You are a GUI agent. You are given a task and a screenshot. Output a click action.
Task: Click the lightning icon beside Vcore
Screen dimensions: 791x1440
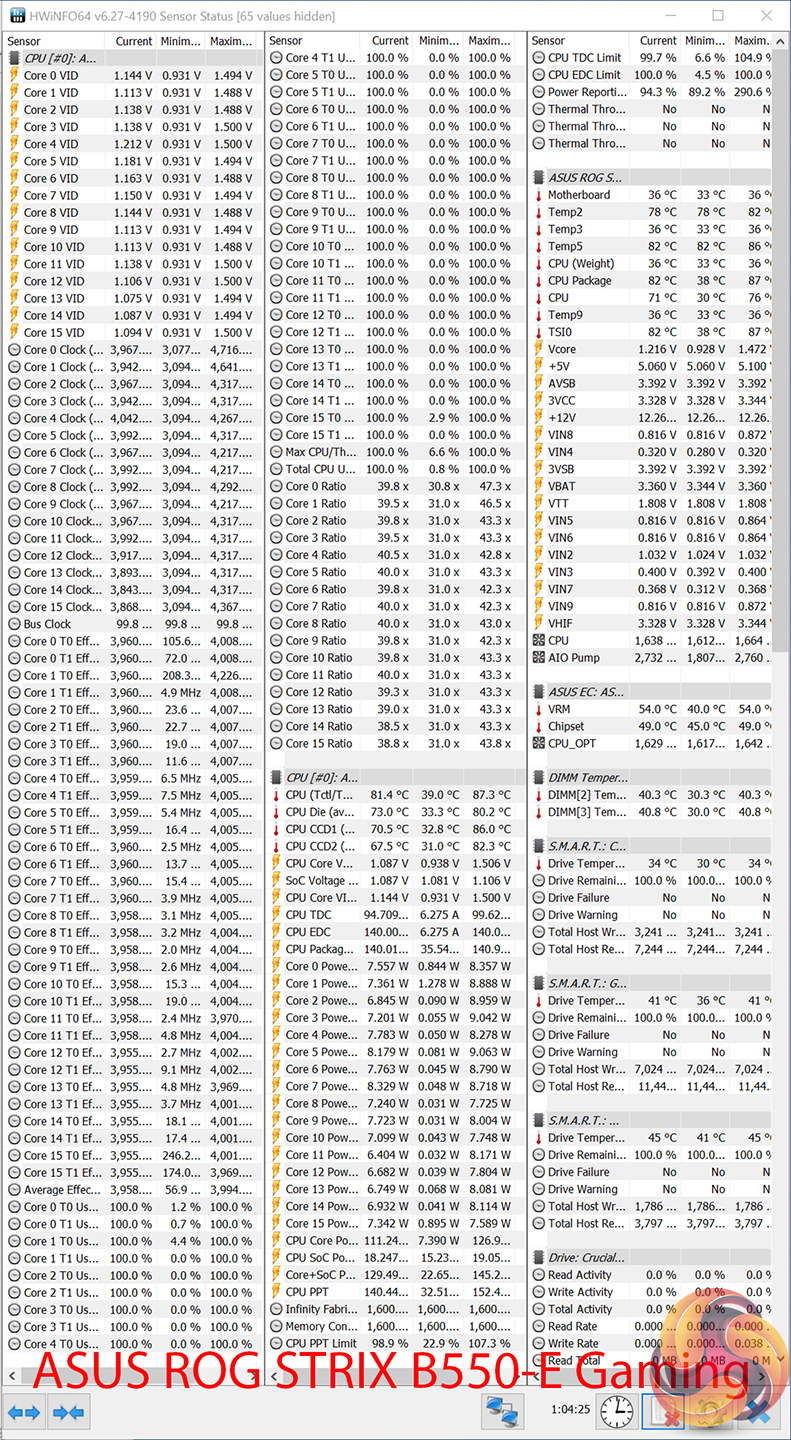coord(538,349)
